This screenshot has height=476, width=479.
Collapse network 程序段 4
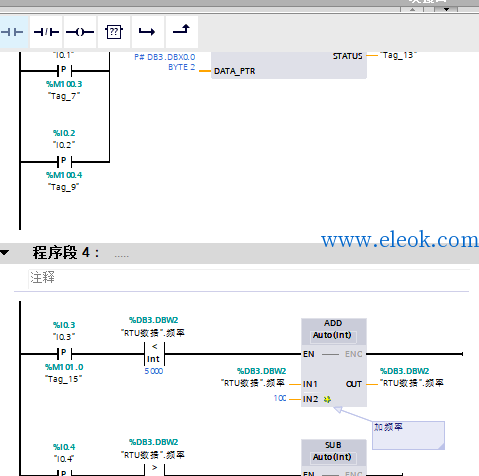click(x=5, y=253)
